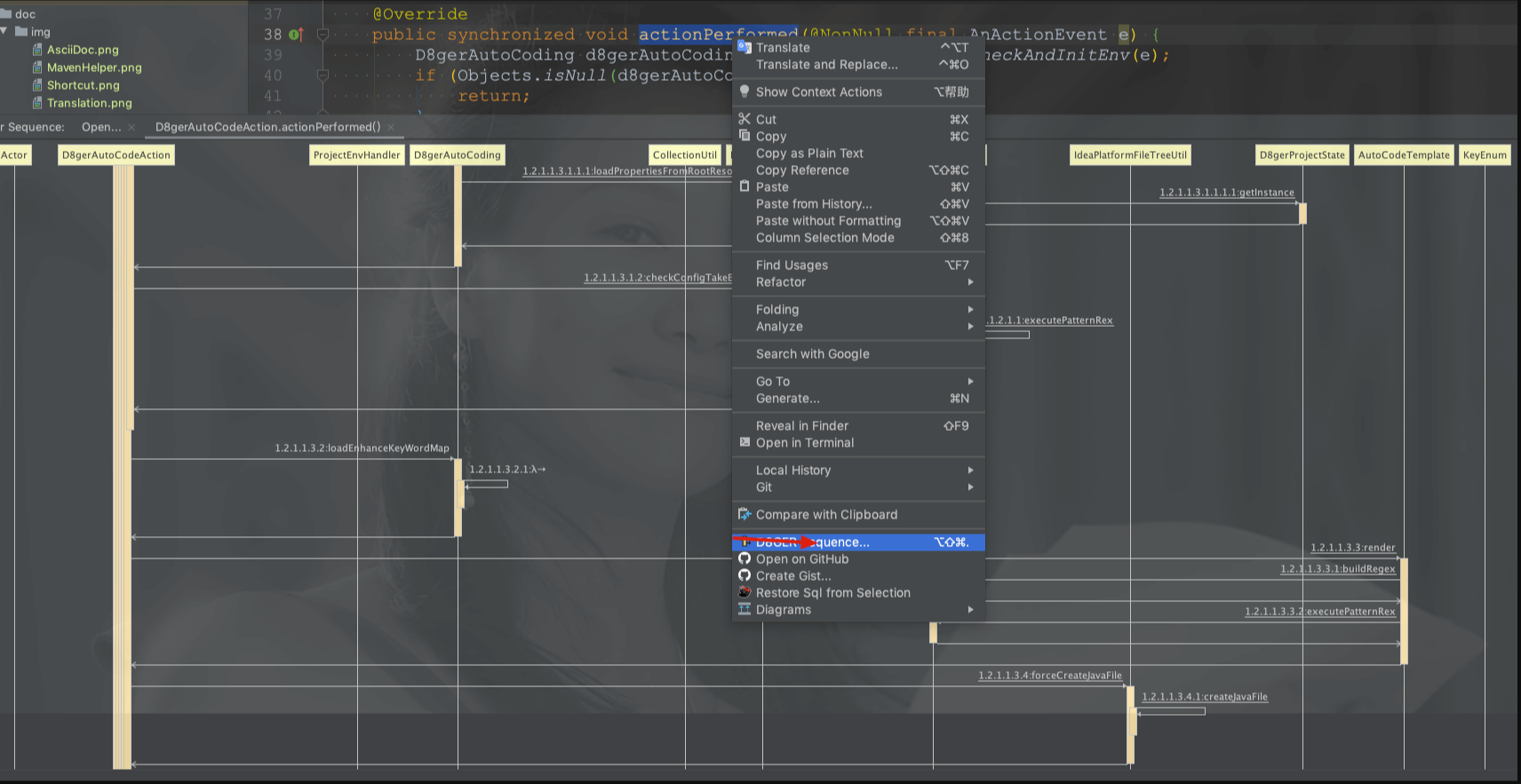Click the Translate icon in the context menu
1521x784 pixels.
coord(745,47)
